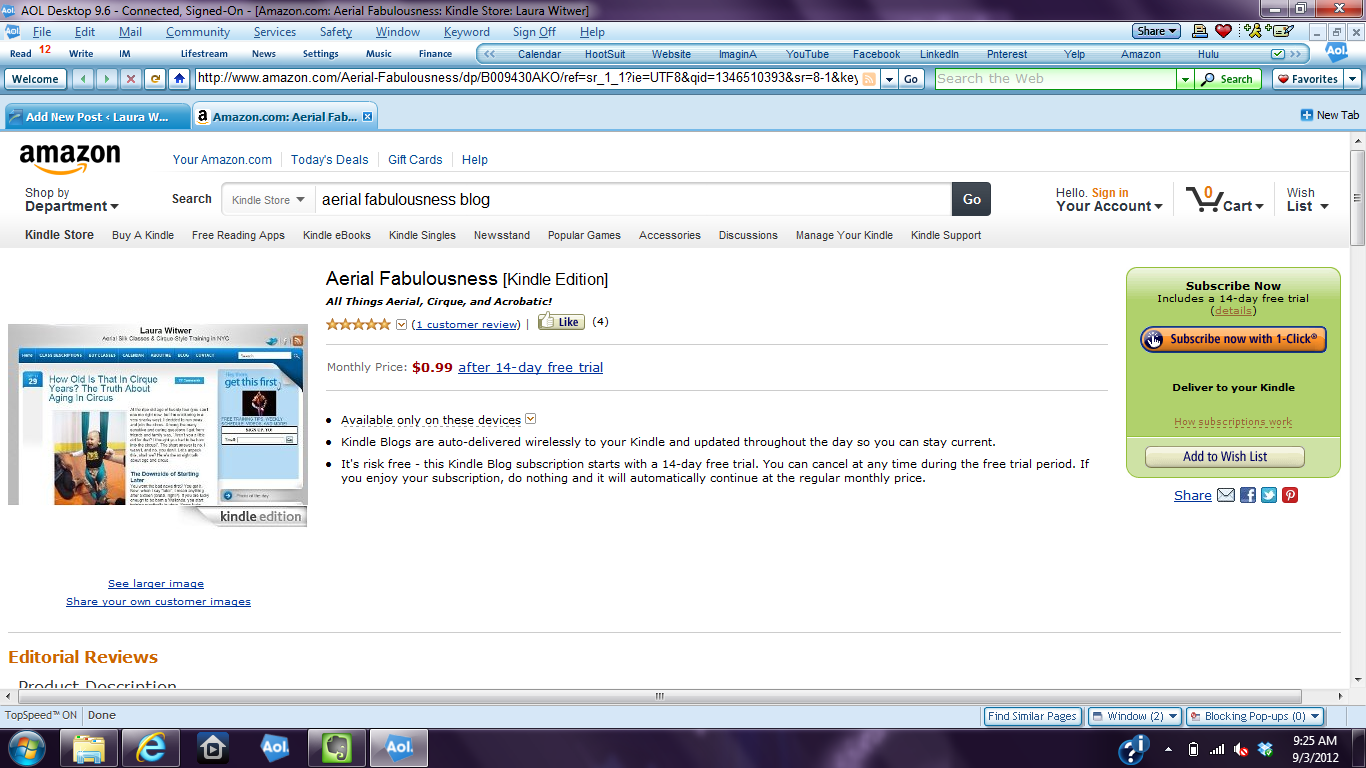Viewport: 1366px width, 768px height.
Task: Stop page loading with red X button
Action: [x=131, y=79]
